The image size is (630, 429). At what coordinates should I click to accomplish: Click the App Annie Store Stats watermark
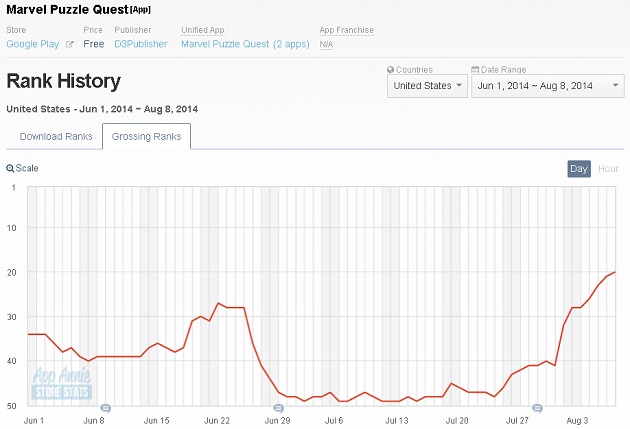click(62, 384)
